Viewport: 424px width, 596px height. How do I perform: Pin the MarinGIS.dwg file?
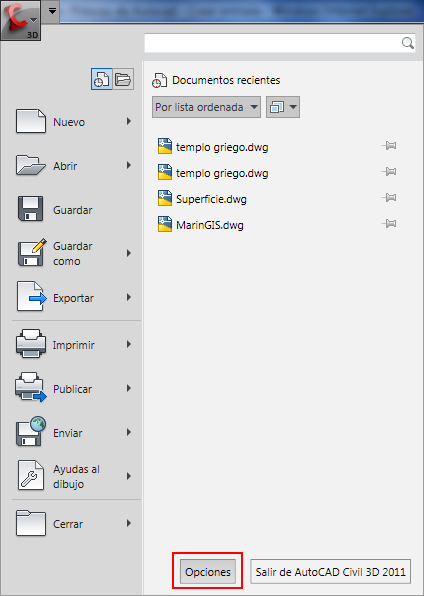click(389, 224)
